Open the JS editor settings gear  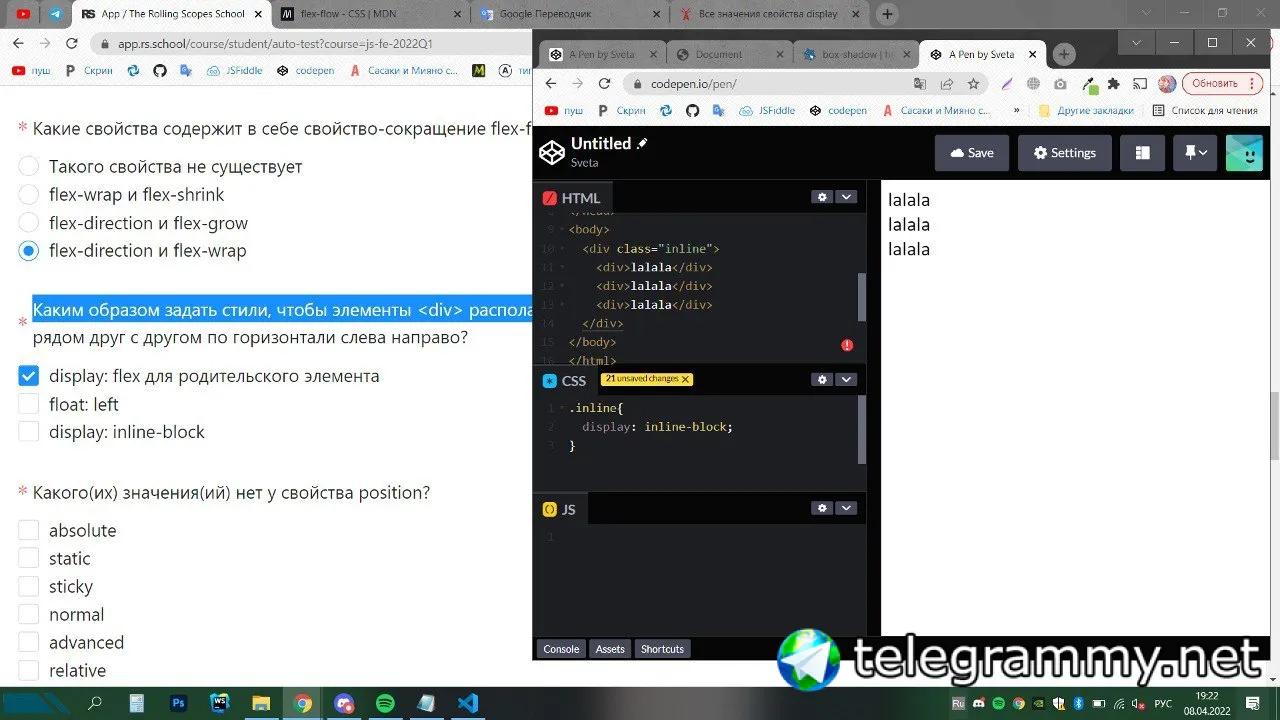click(x=822, y=508)
